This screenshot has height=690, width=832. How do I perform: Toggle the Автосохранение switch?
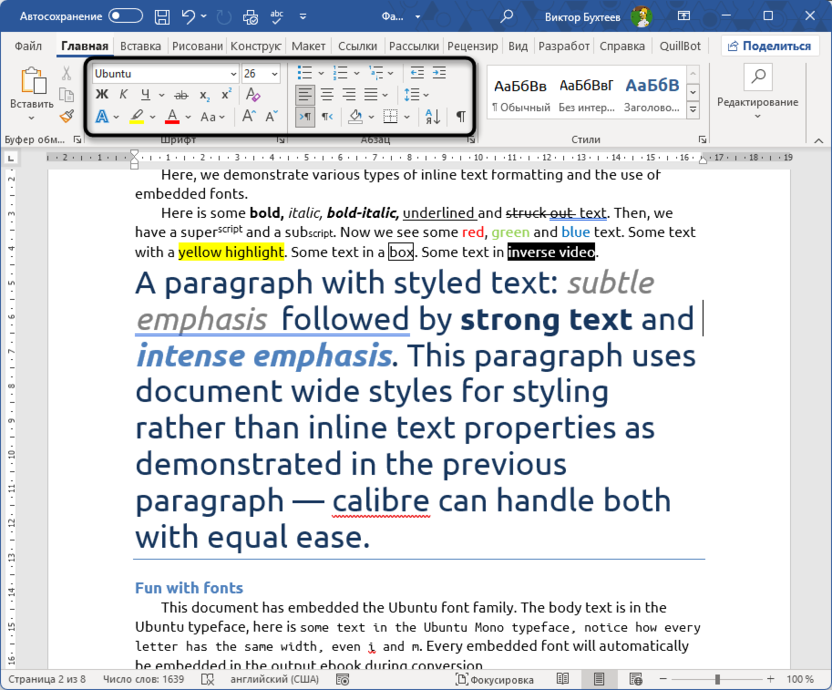[x=126, y=16]
